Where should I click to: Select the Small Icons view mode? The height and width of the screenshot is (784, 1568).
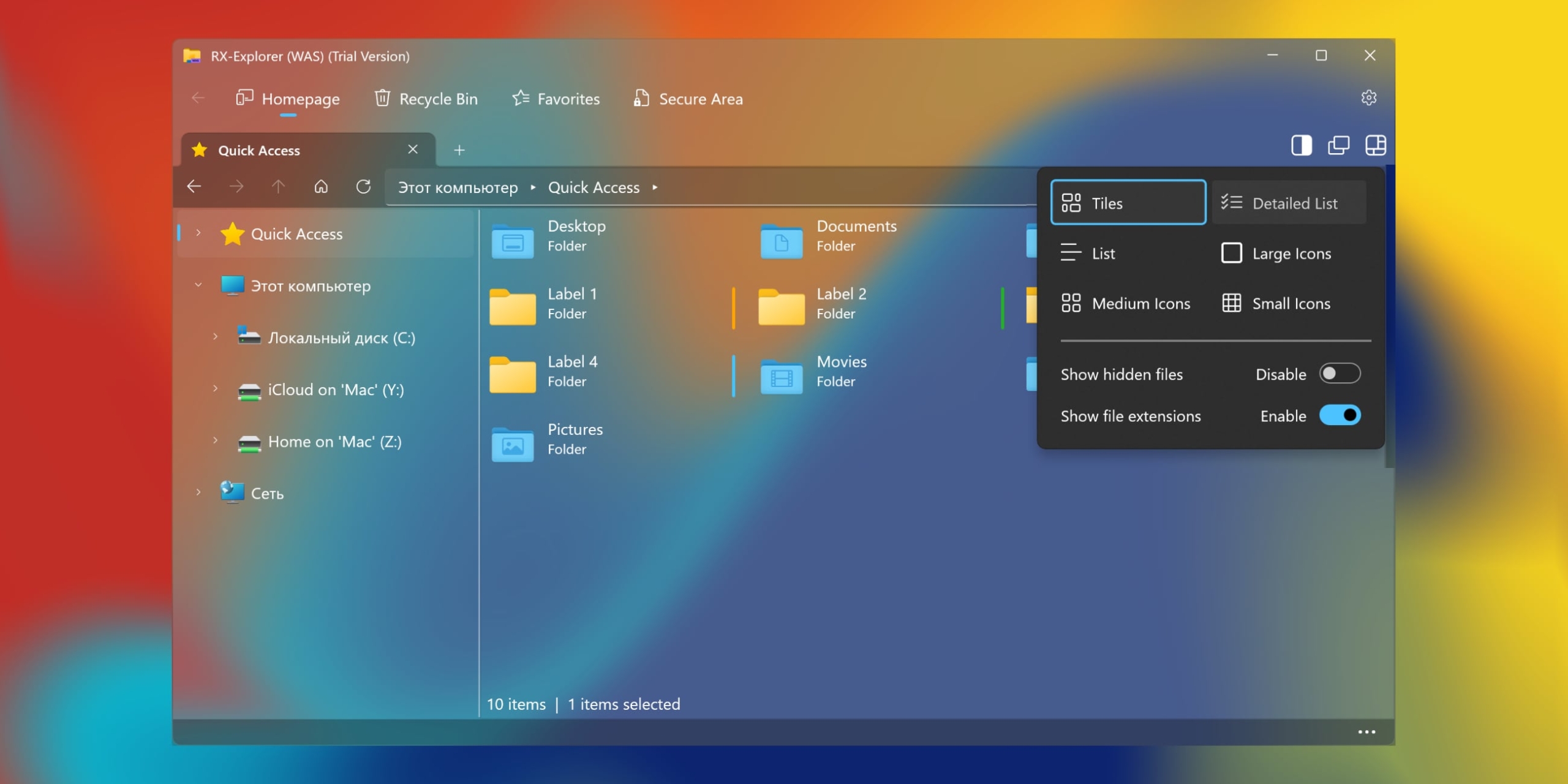pyautogui.click(x=1276, y=304)
